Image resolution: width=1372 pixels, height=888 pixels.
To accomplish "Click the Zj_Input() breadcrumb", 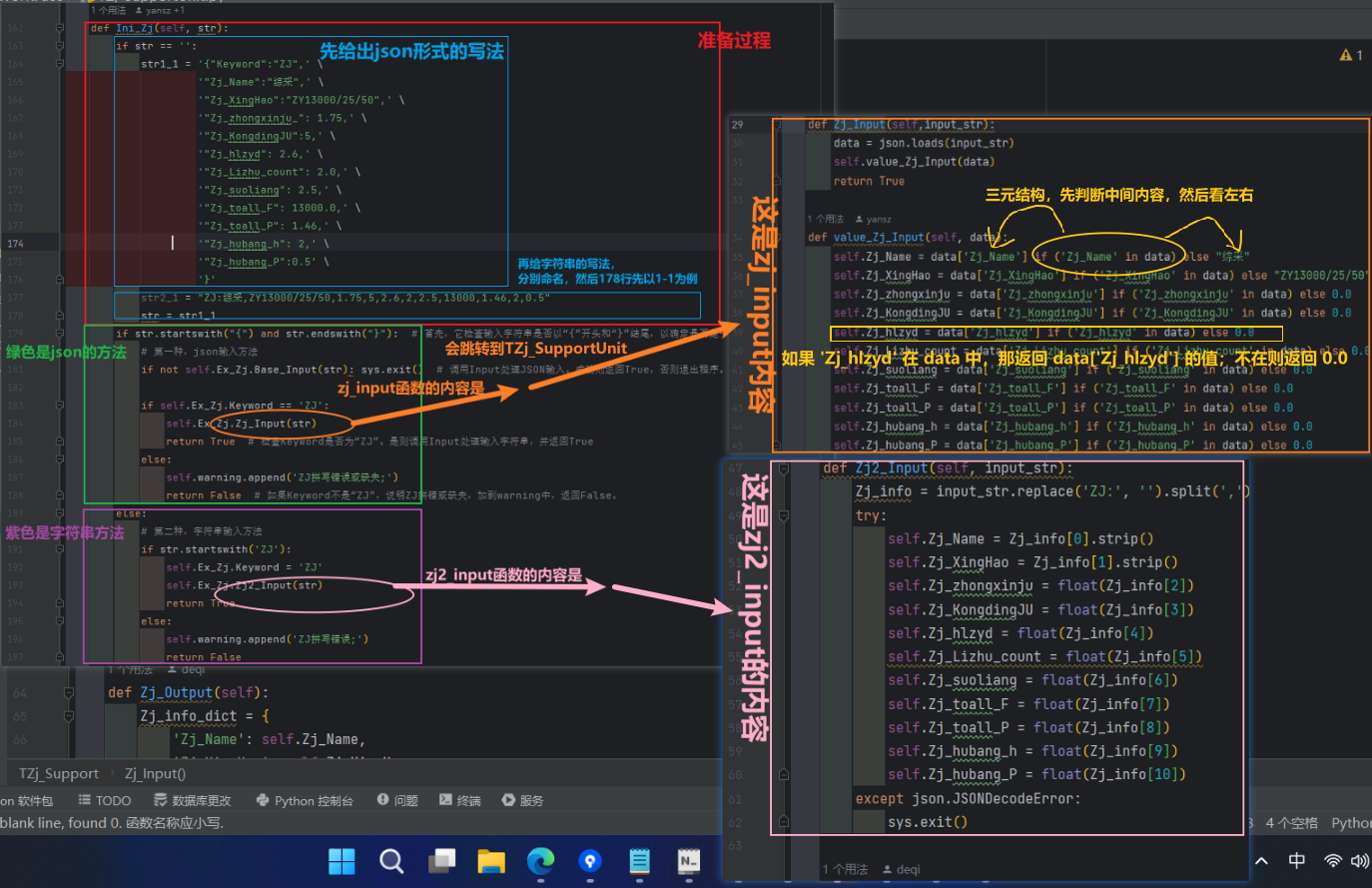I will pos(155,773).
